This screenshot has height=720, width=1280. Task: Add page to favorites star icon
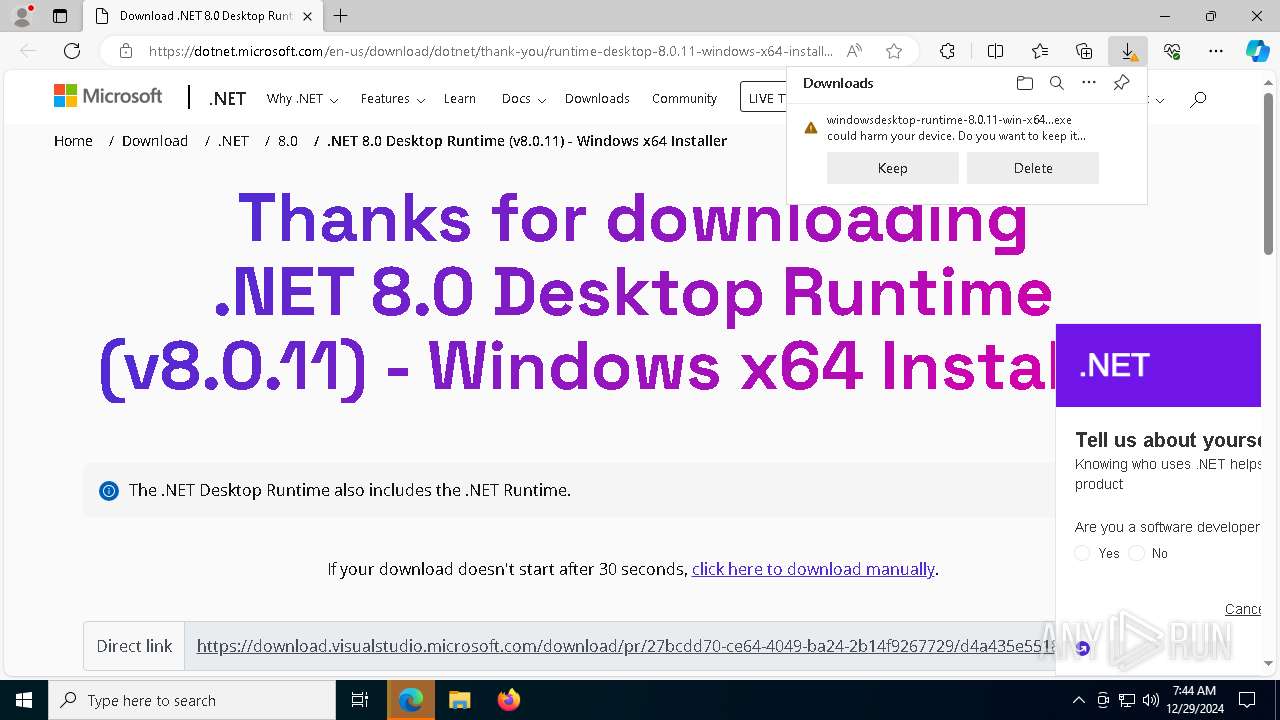[x=894, y=51]
